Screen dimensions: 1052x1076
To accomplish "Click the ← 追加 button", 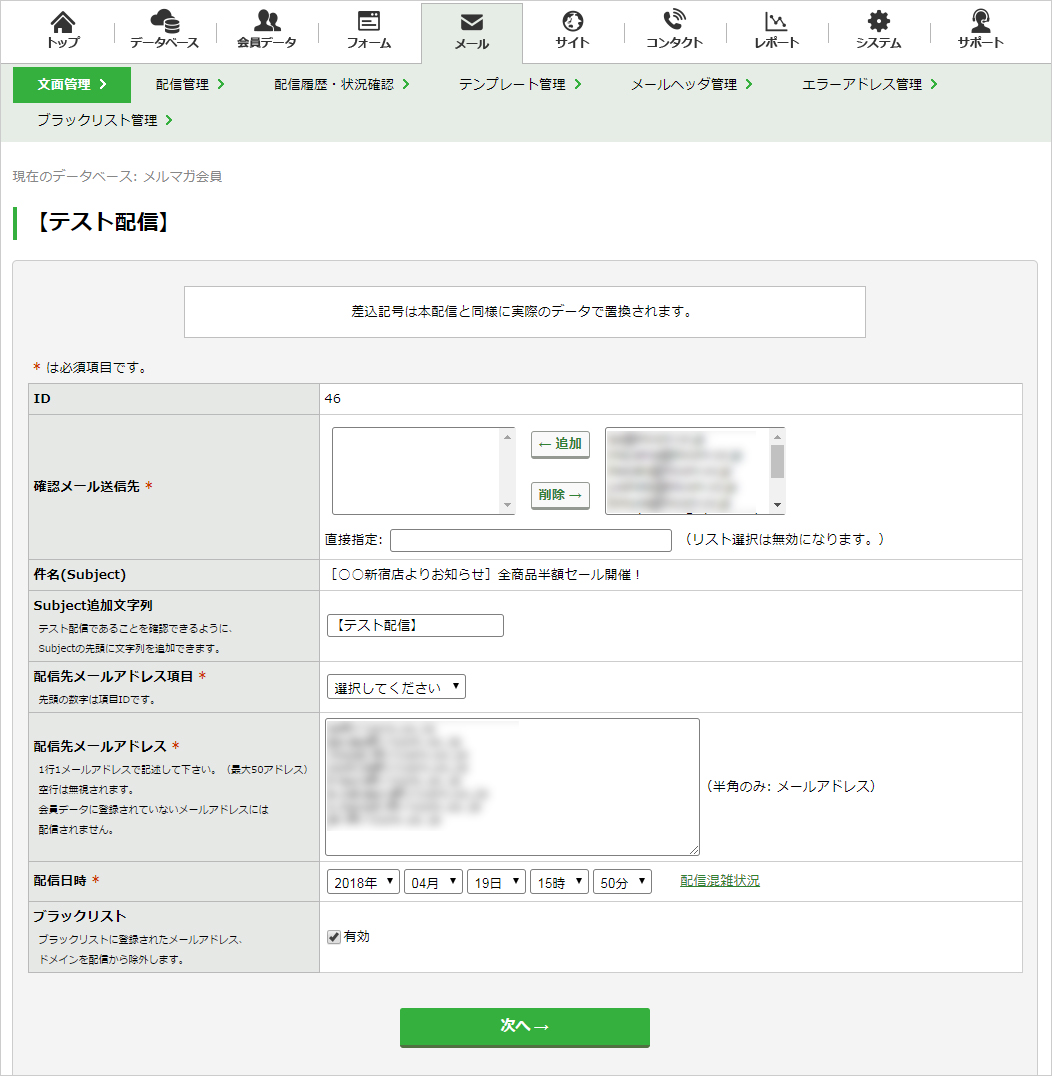I will (560, 444).
